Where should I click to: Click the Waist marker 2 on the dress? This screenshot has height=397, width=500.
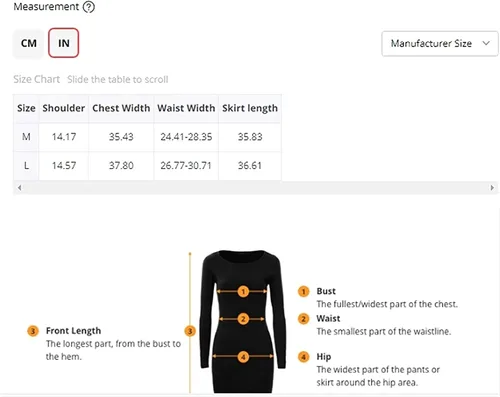click(x=243, y=319)
